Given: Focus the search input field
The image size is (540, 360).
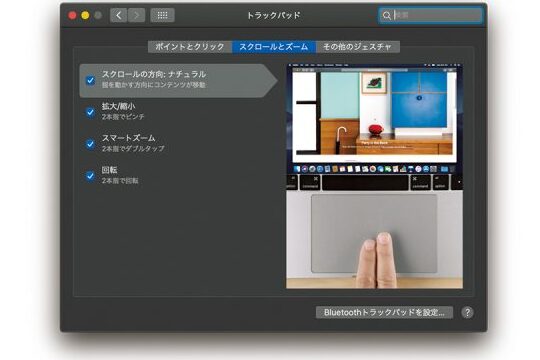Looking at the screenshot, I should tap(430, 16).
